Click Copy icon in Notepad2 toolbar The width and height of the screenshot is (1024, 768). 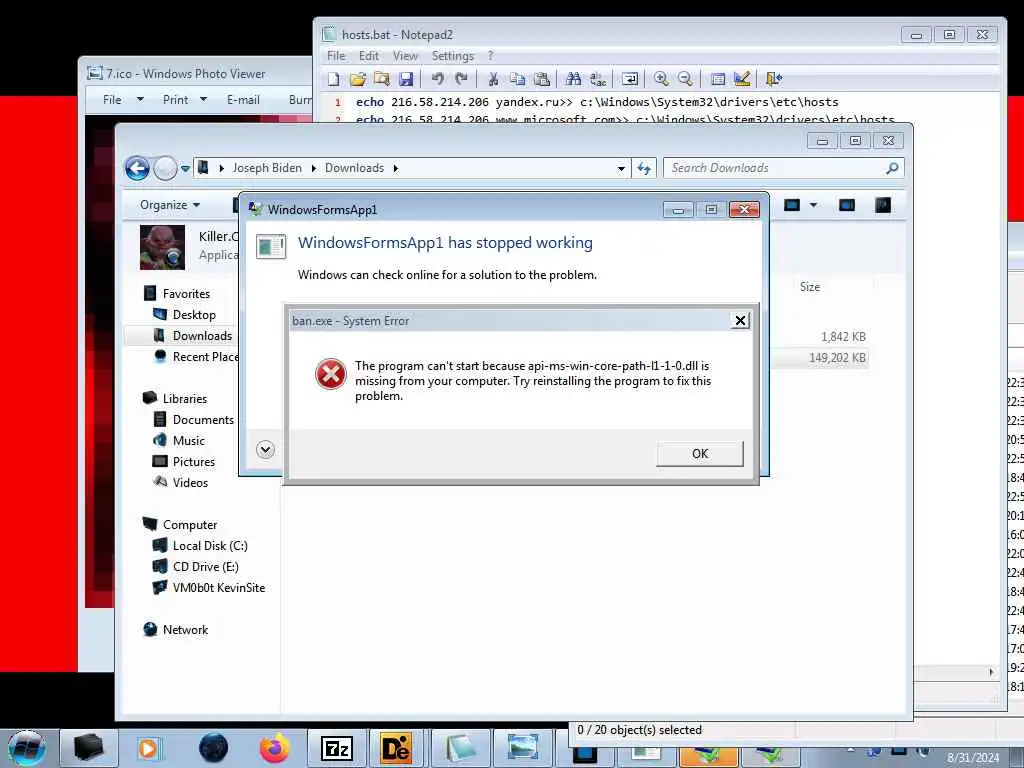tap(517, 79)
